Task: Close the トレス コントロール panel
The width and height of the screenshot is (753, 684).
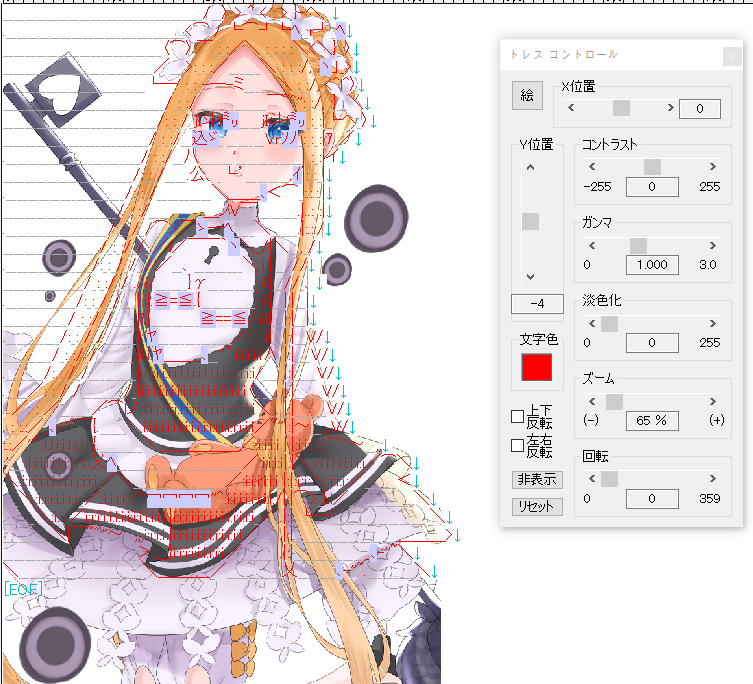Action: pyautogui.click(x=732, y=57)
